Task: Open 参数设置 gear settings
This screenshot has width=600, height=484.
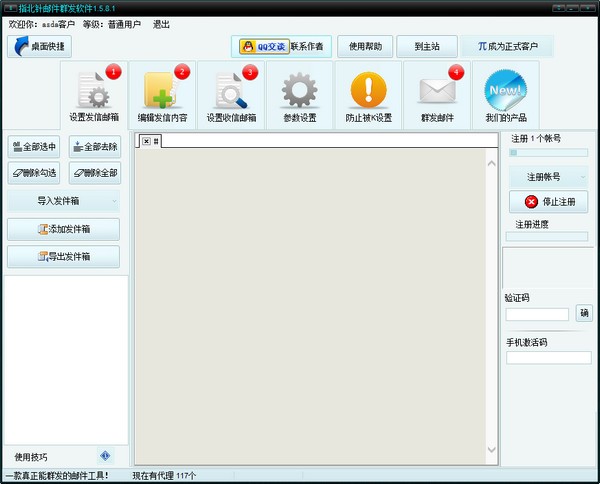Action: [x=299, y=96]
